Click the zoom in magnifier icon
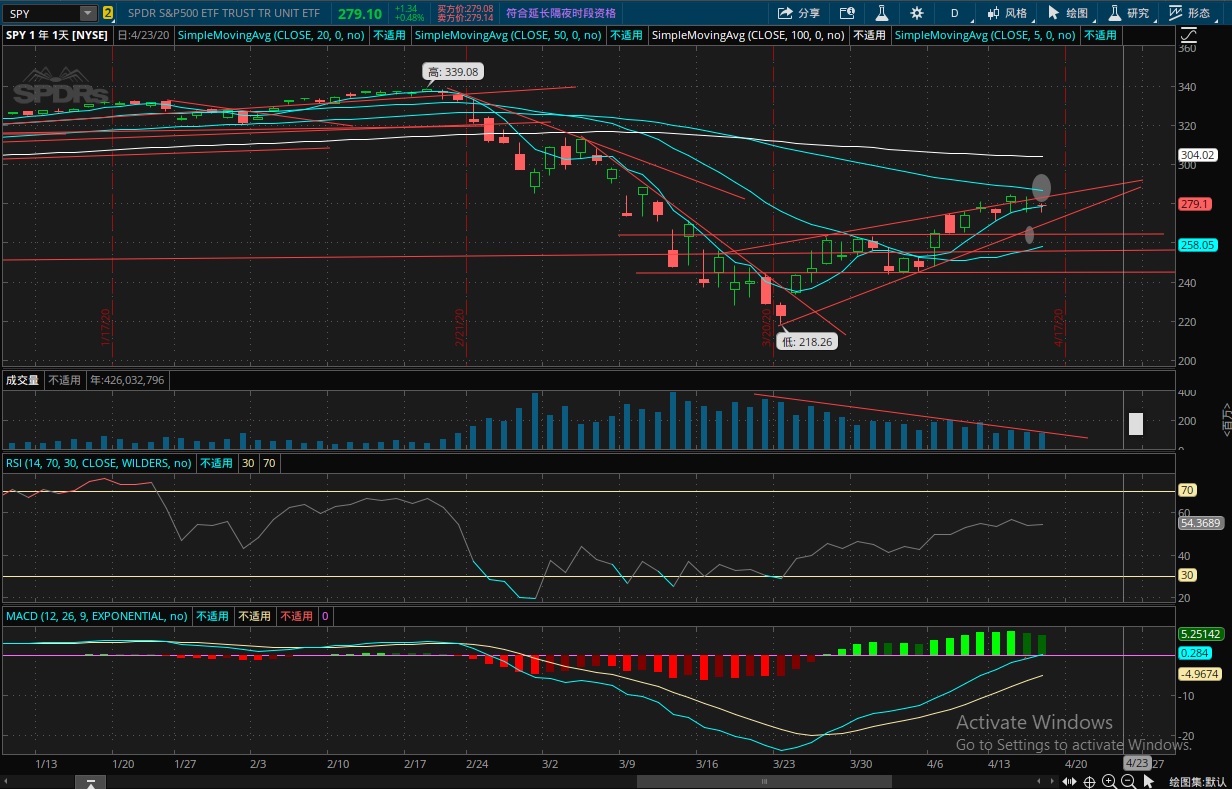Viewport: 1232px width, 789px height. pyautogui.click(x=1109, y=782)
